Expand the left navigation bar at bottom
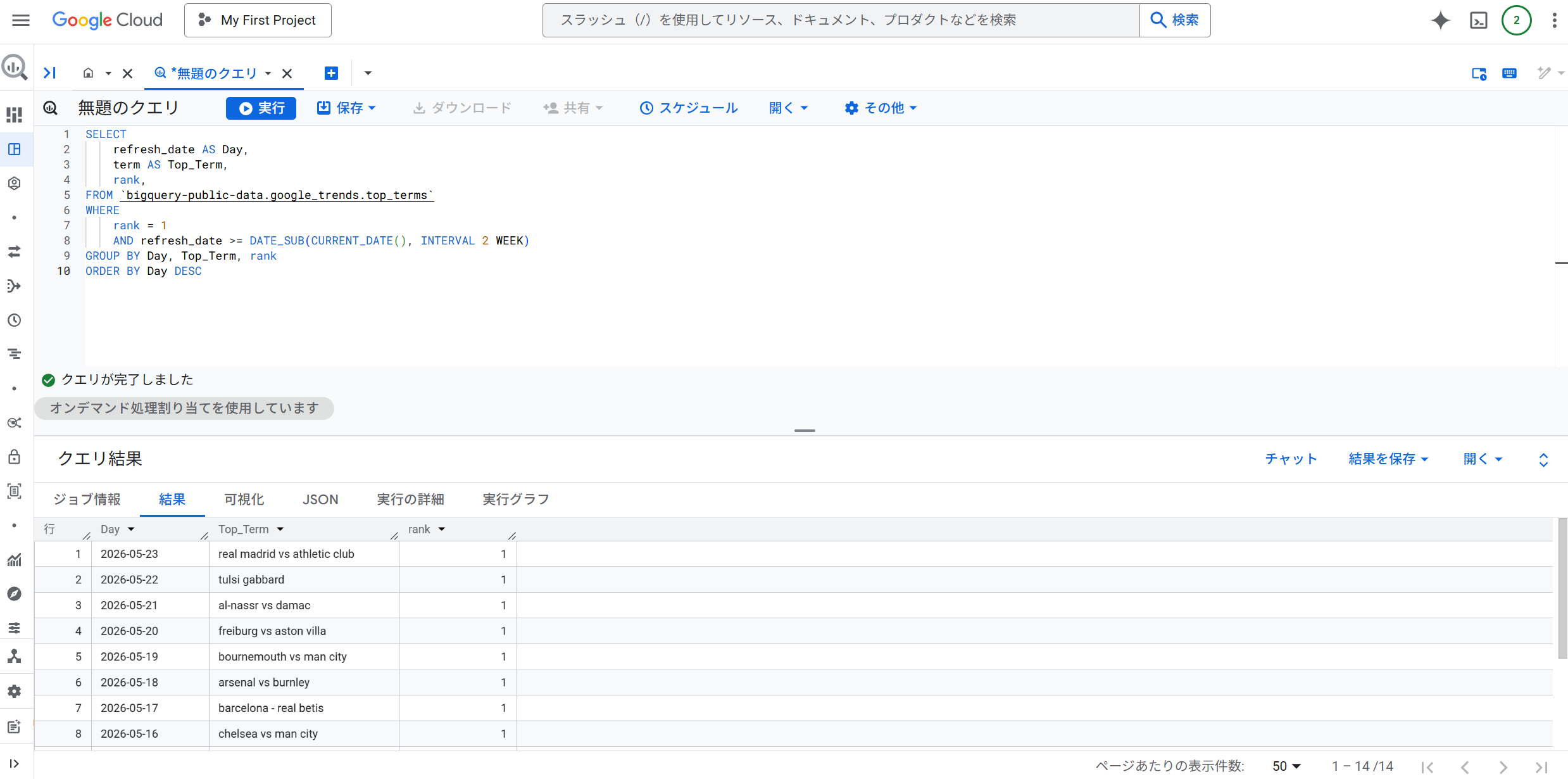The height and width of the screenshot is (779, 1568). (x=14, y=764)
